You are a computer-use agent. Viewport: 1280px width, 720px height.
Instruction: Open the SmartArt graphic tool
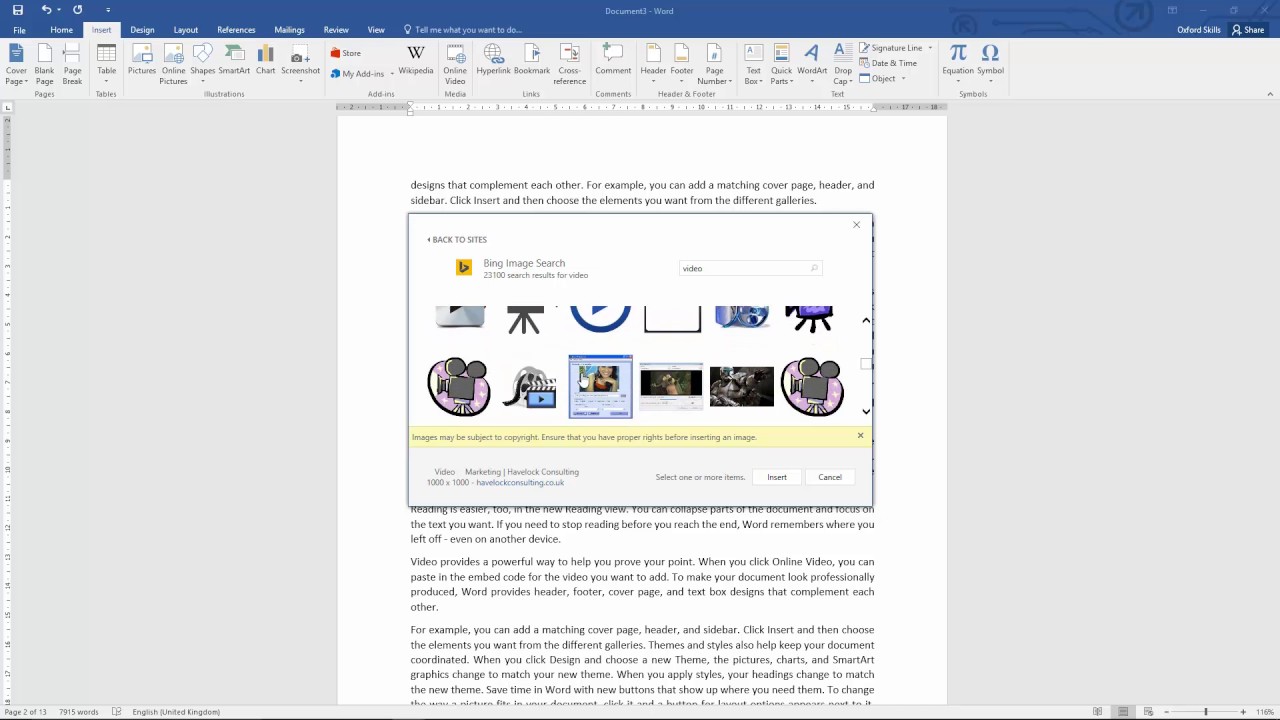234,60
